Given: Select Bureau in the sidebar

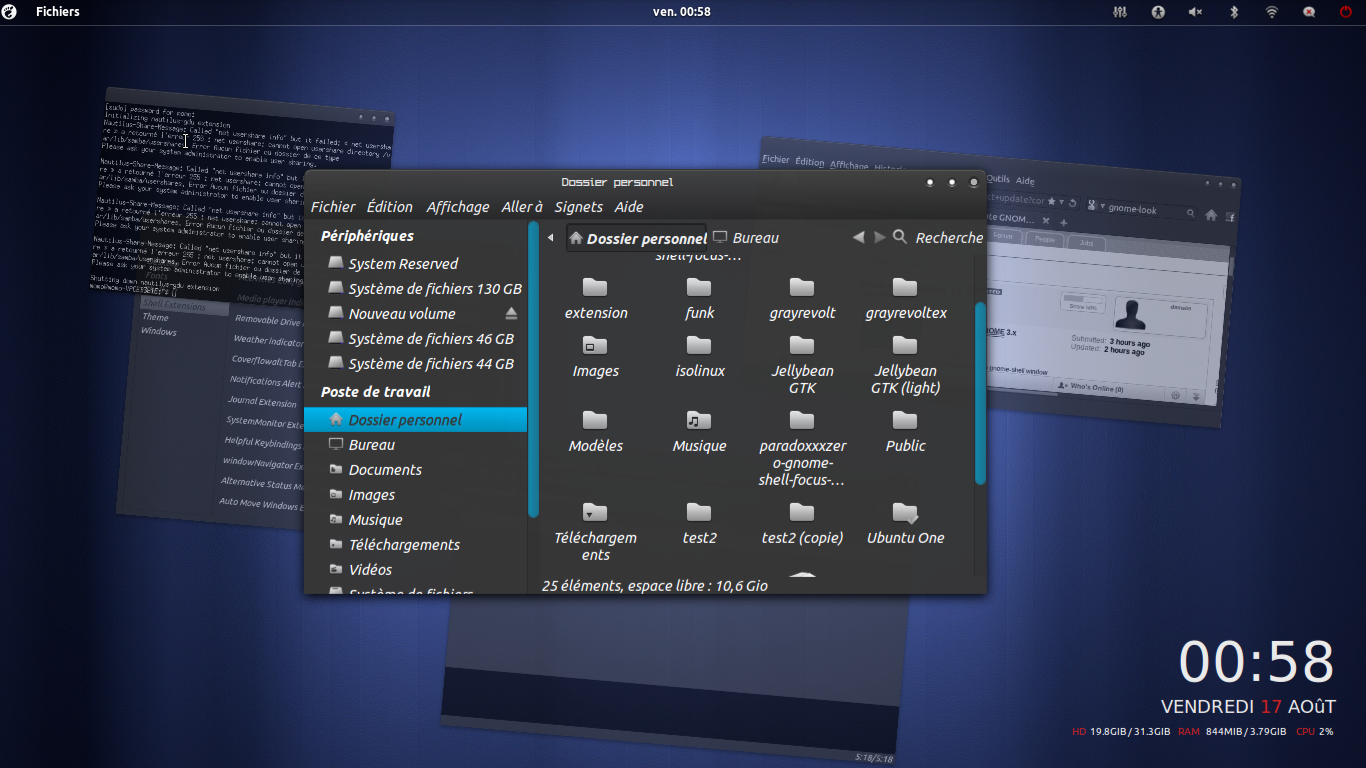Looking at the screenshot, I should point(415,445).
